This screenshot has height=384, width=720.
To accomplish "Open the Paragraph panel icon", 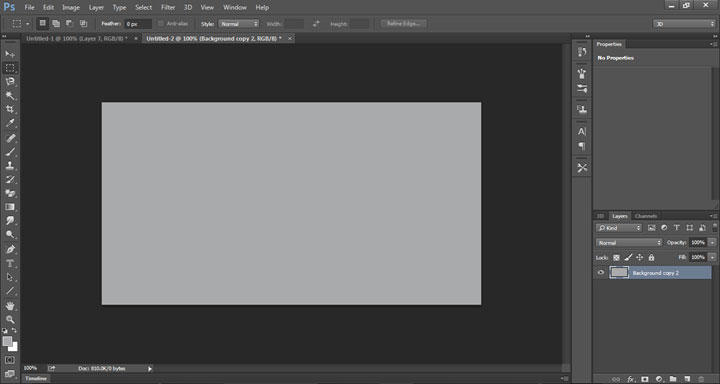I will coord(582,146).
